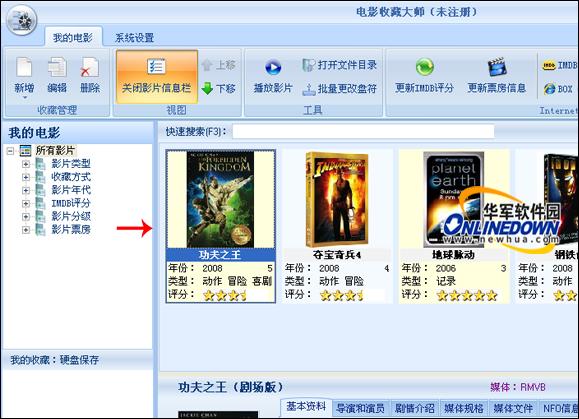Click the 新增 (add new) document icon
Viewport: 579px width, 419px height.
click(24, 68)
